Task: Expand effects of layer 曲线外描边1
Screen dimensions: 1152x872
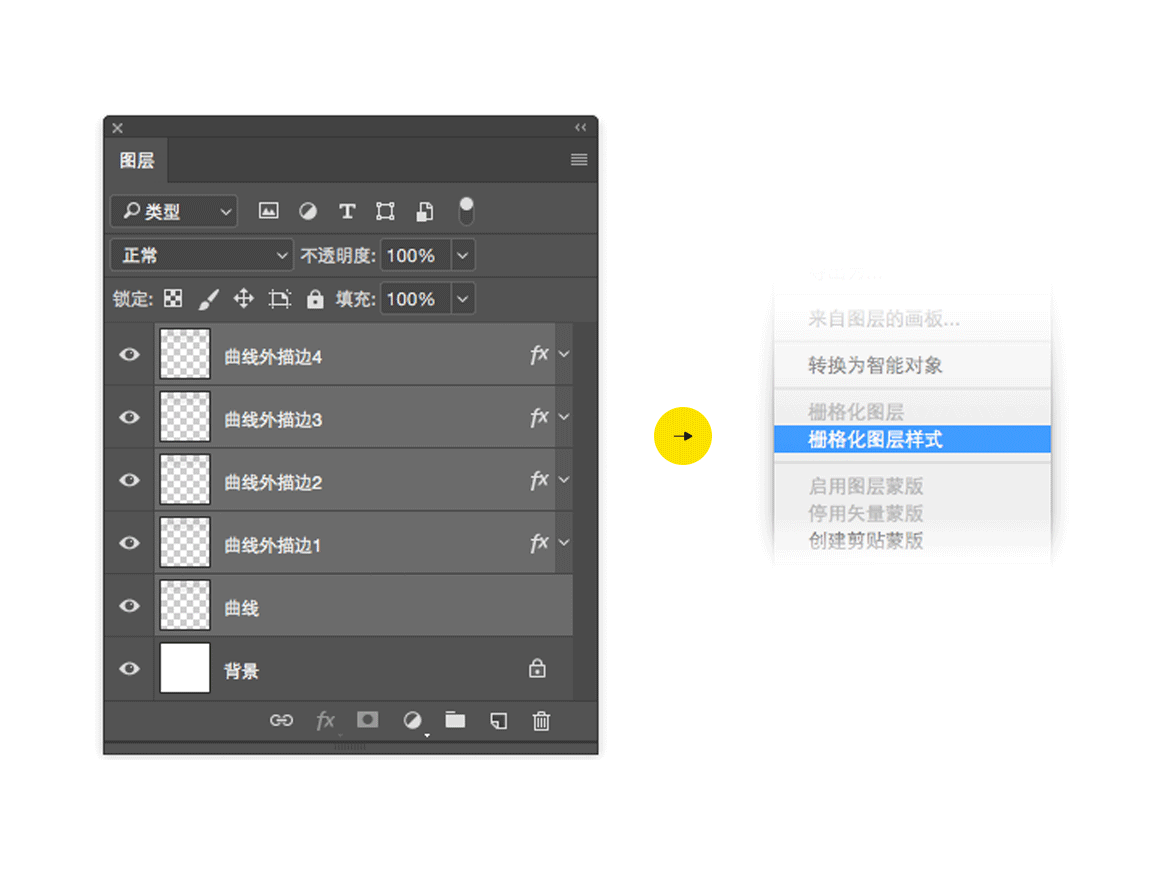Action: [564, 542]
